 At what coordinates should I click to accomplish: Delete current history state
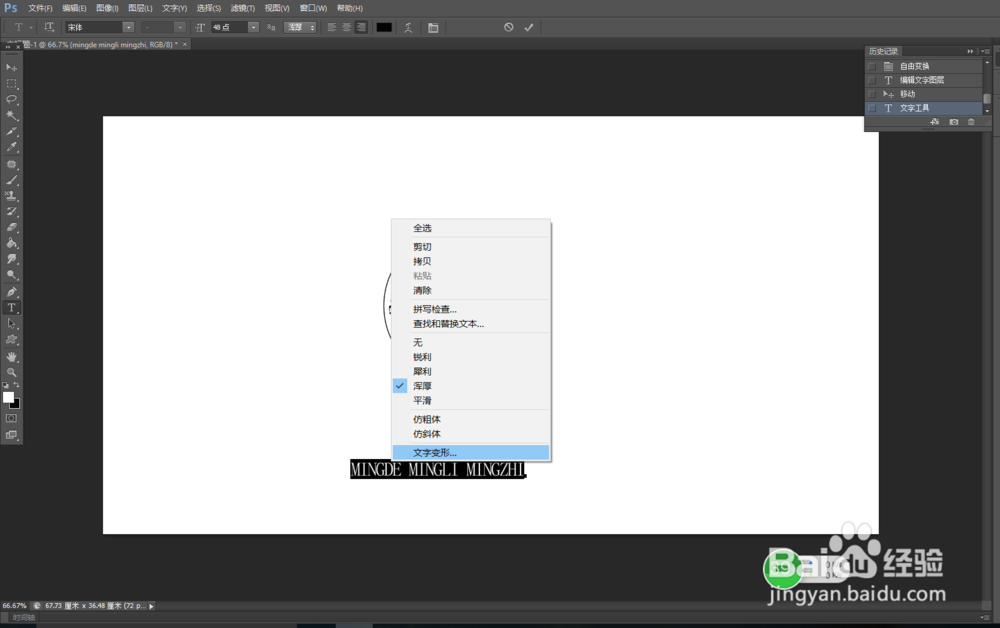point(971,122)
